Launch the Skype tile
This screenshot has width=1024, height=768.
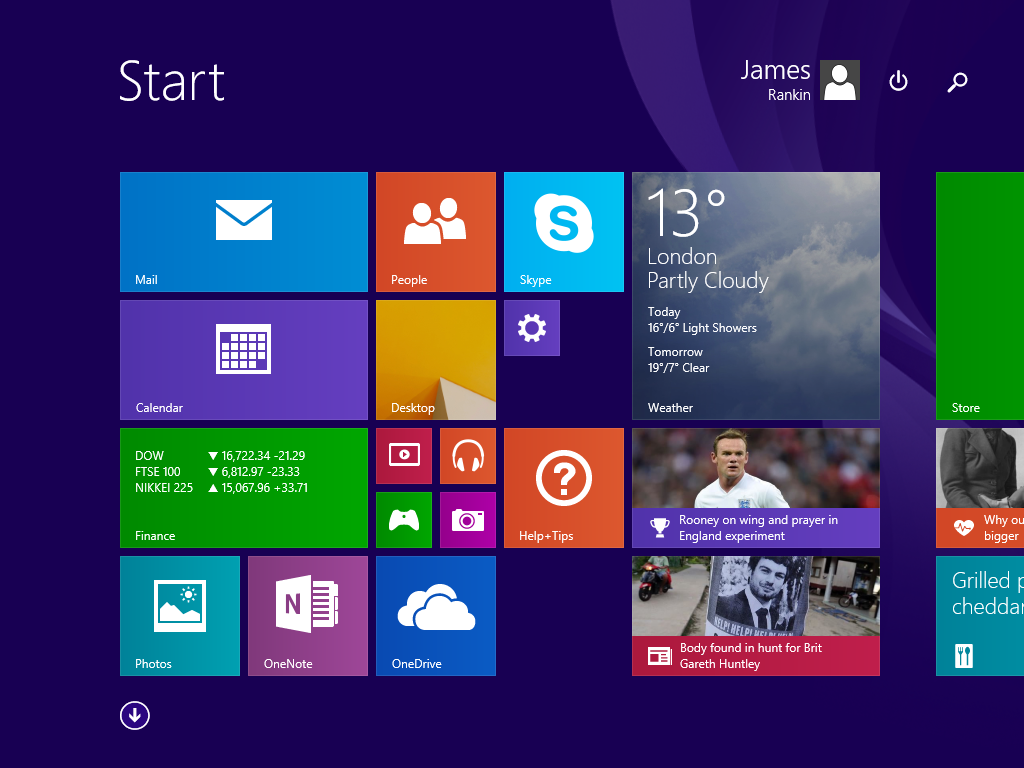pyautogui.click(x=564, y=232)
